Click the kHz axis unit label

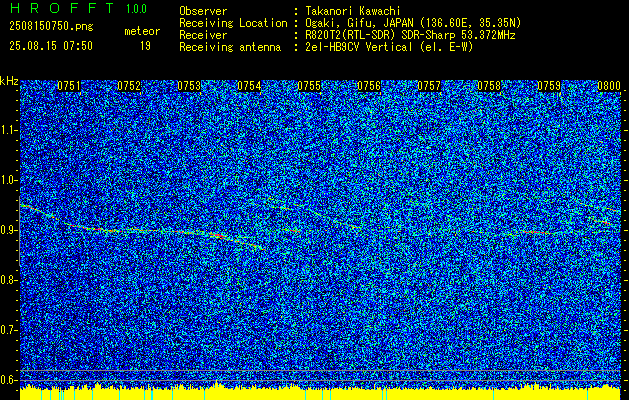9,81
